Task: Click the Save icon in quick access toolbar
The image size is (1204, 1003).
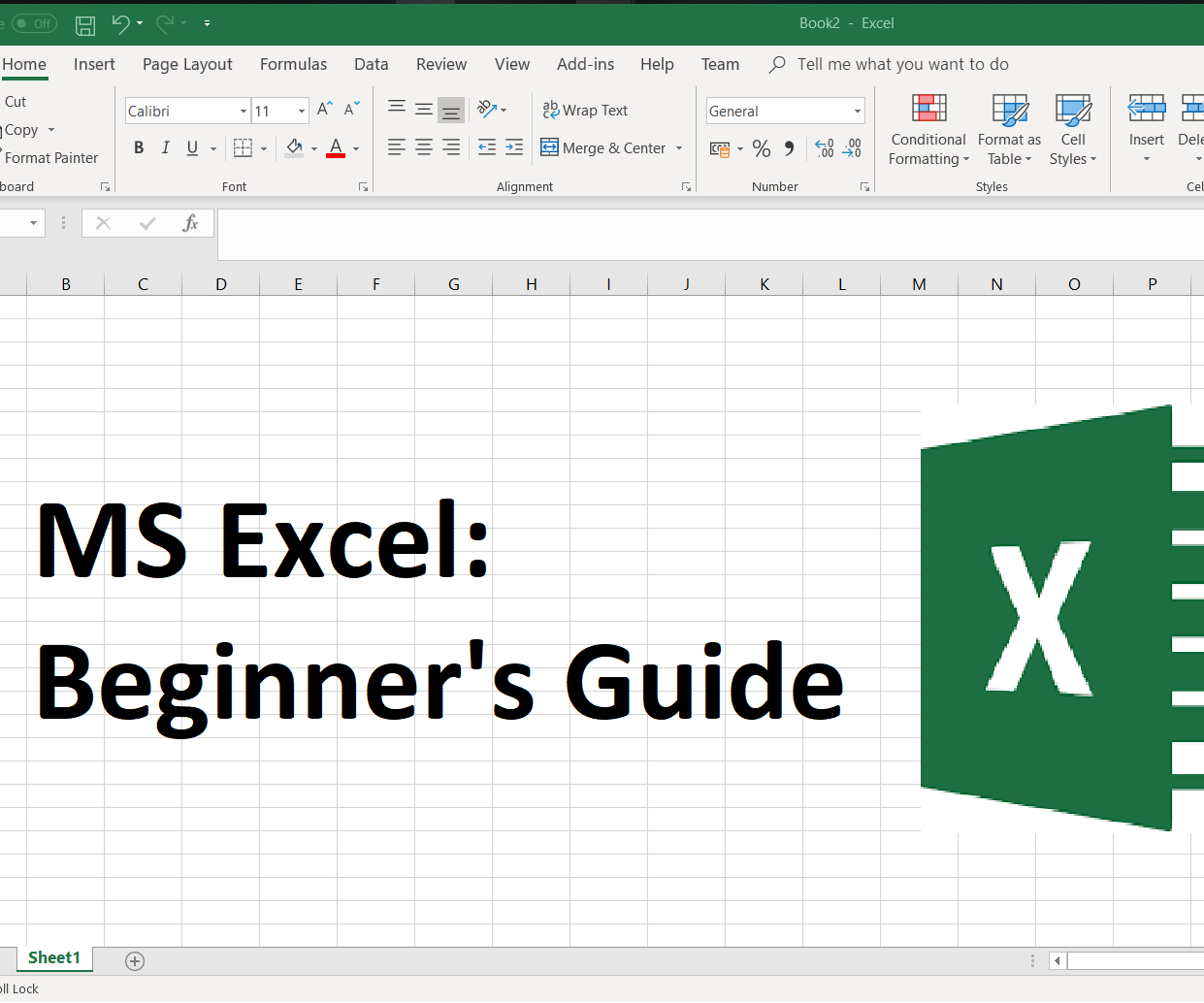Action: [85, 24]
